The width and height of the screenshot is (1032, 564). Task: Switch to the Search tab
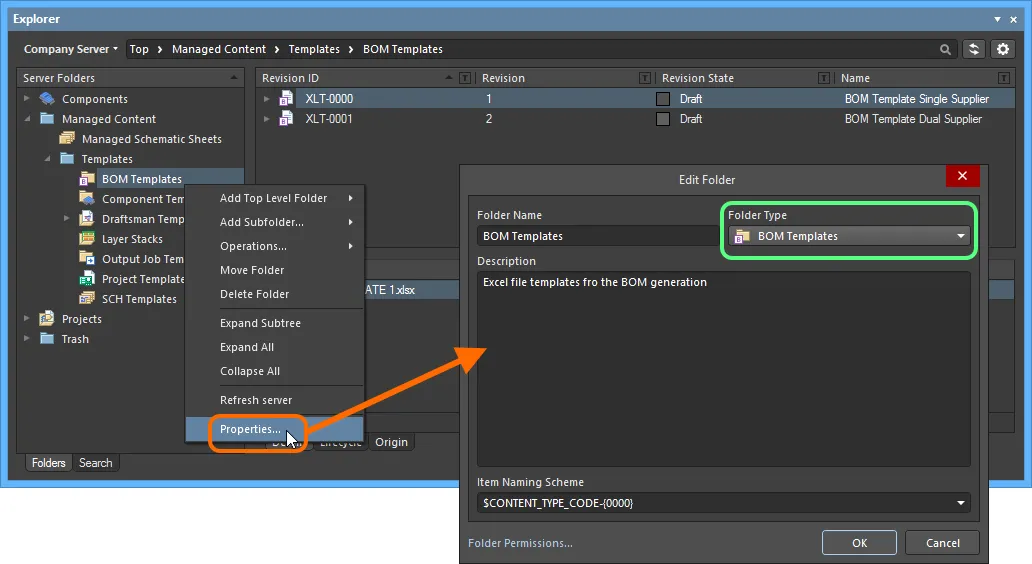95,463
